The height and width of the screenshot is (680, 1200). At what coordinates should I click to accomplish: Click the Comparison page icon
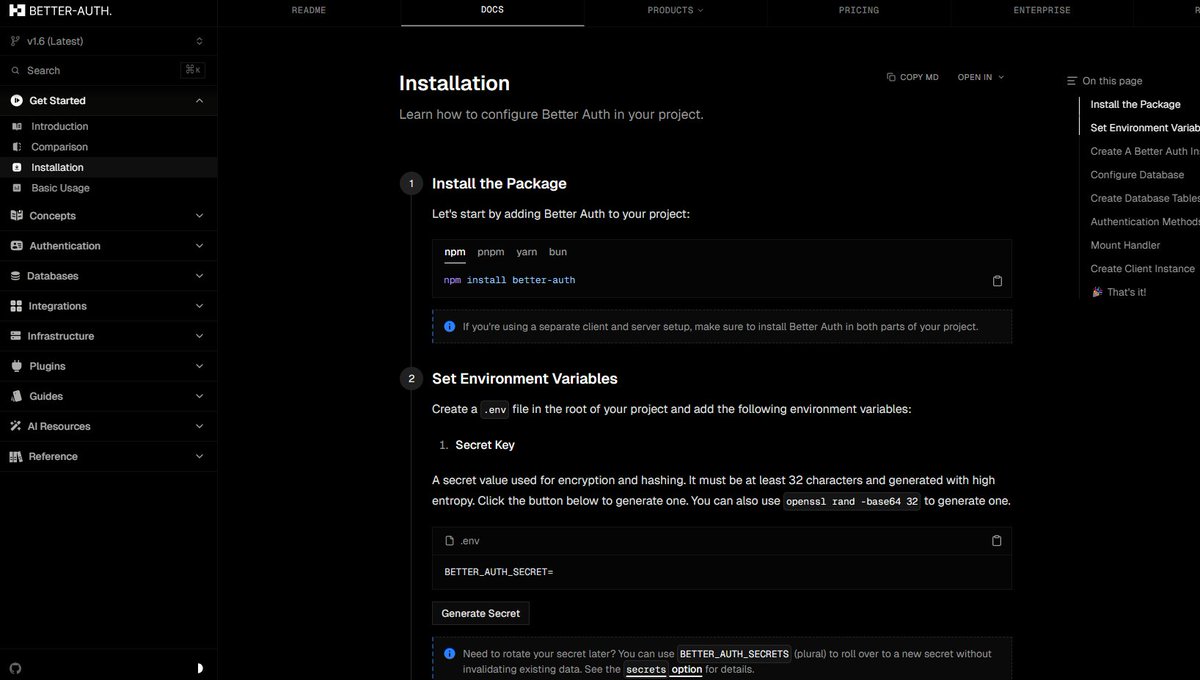point(16,147)
